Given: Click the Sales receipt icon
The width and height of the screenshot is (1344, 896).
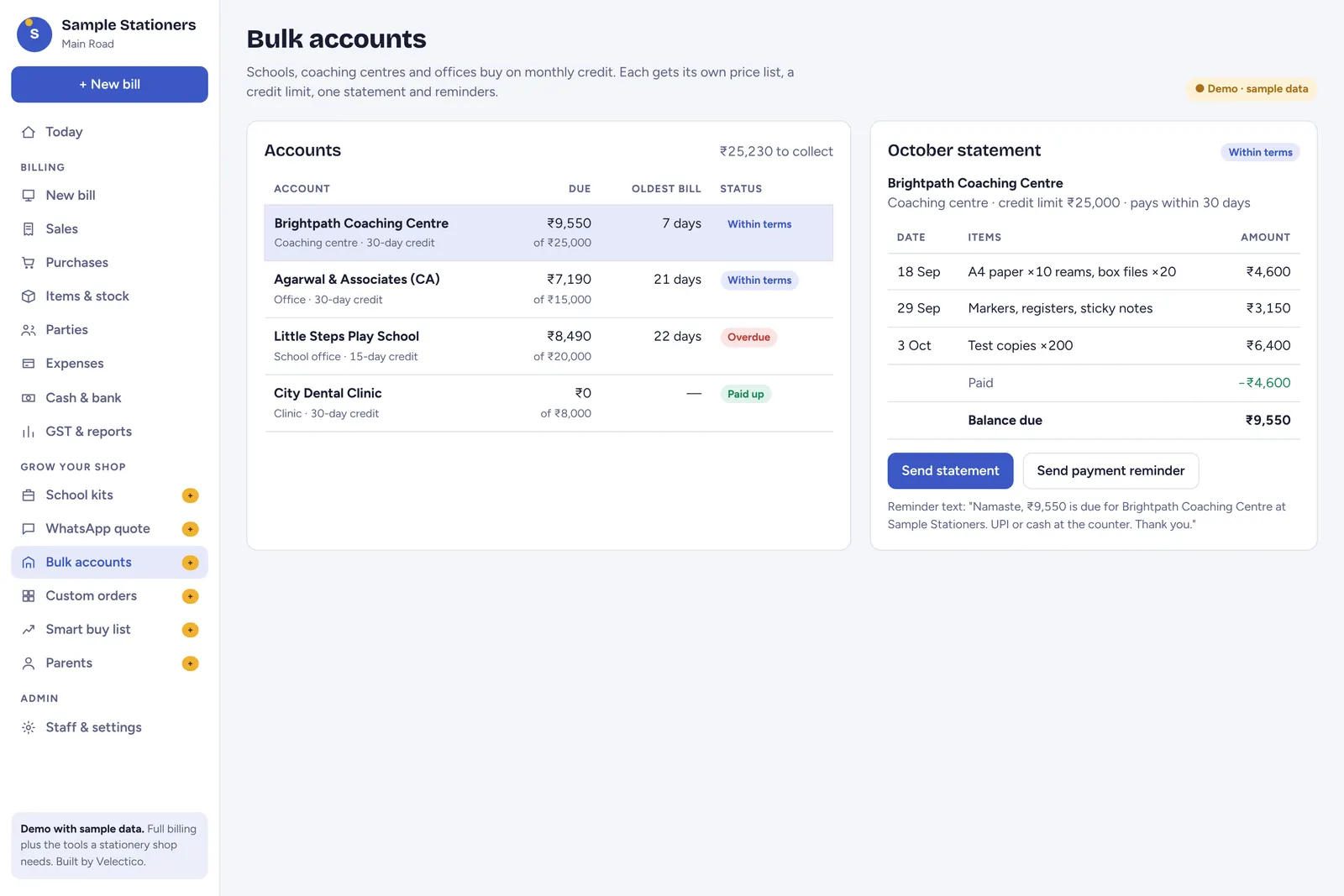Looking at the screenshot, I should click(29, 228).
